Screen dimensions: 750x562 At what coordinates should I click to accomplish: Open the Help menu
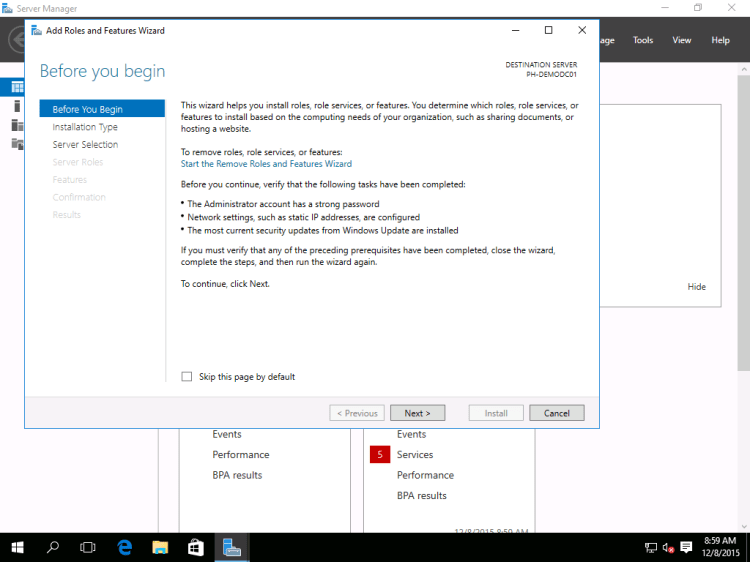tap(720, 40)
